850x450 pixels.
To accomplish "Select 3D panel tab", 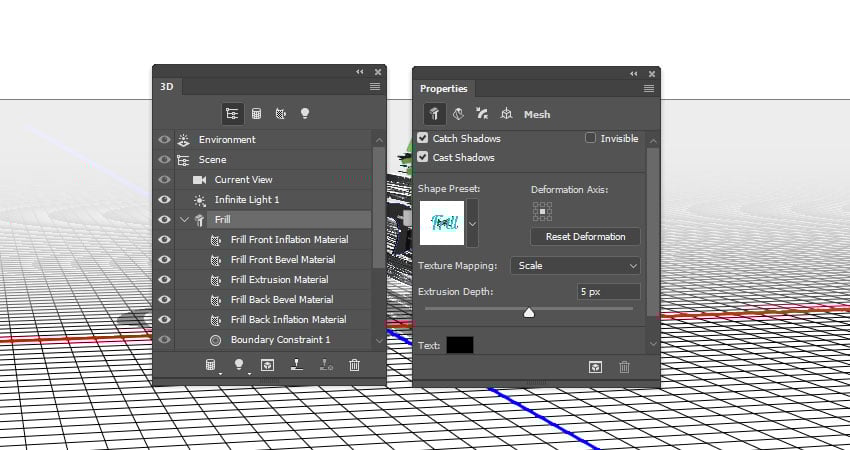I will [167, 87].
